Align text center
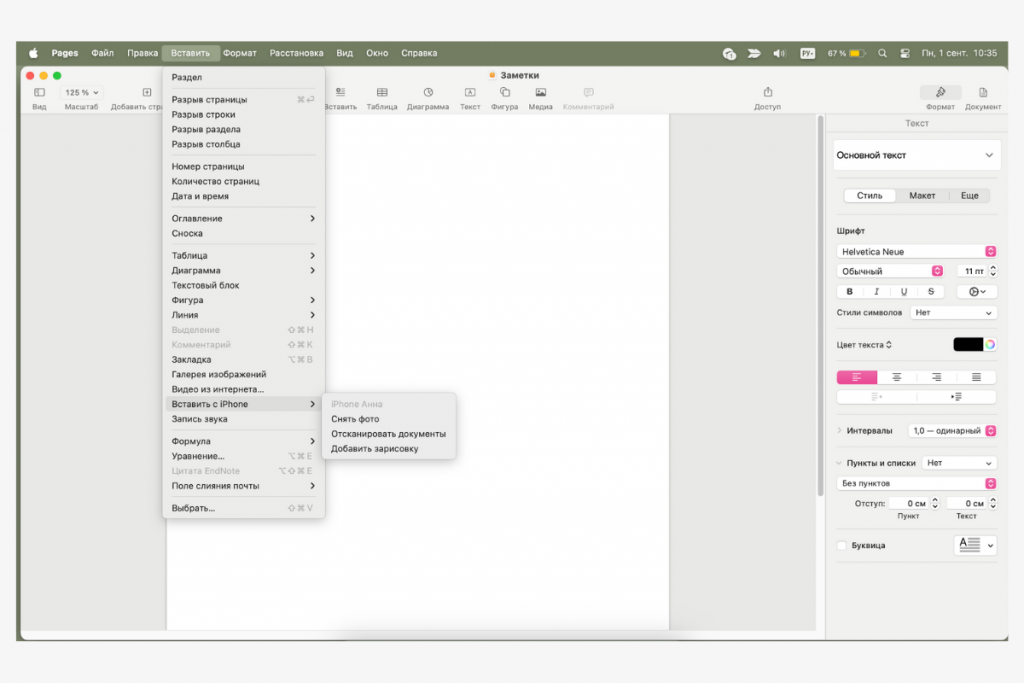This screenshot has width=1024, height=683. pos(897,377)
